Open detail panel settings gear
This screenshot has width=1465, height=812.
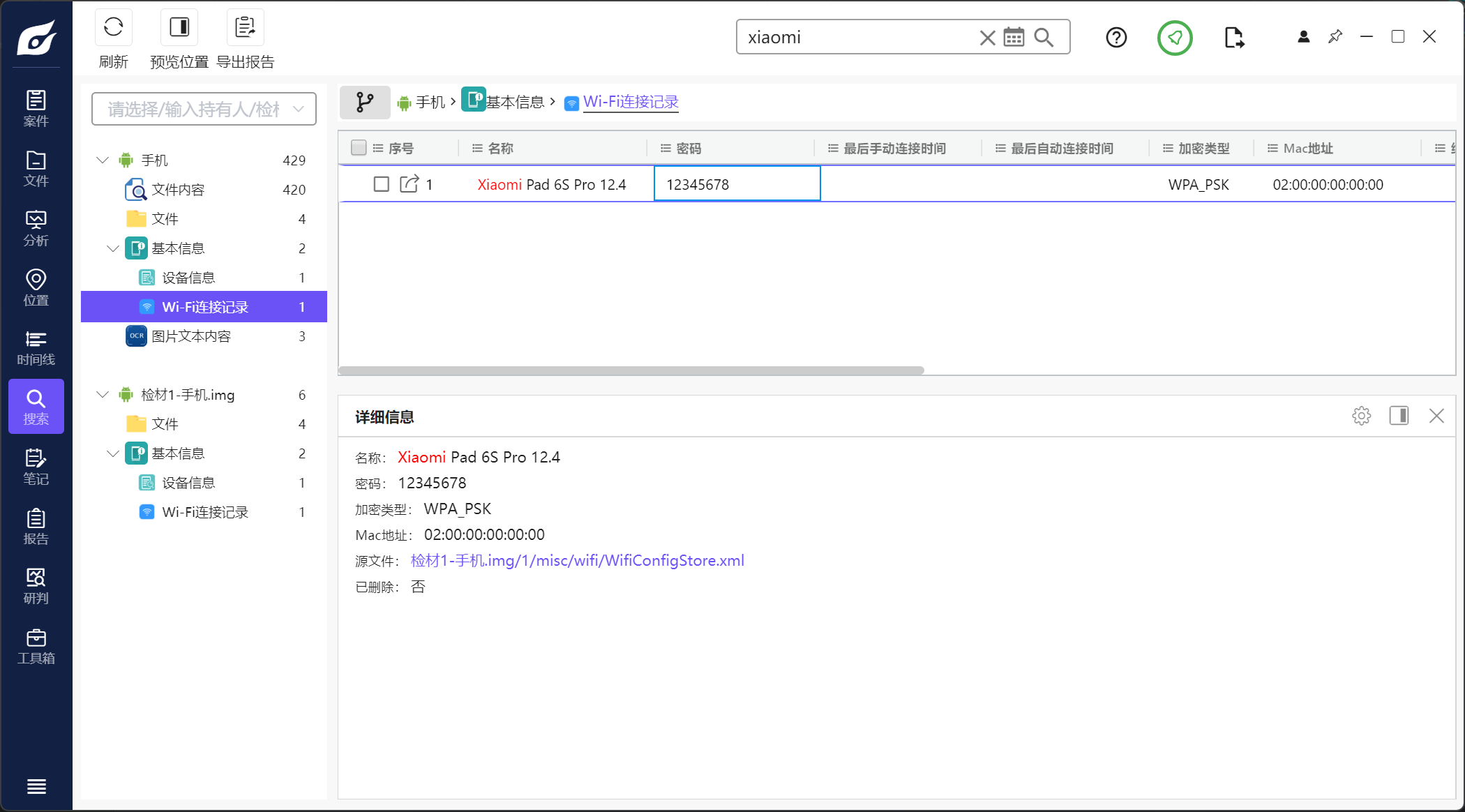point(1361,416)
